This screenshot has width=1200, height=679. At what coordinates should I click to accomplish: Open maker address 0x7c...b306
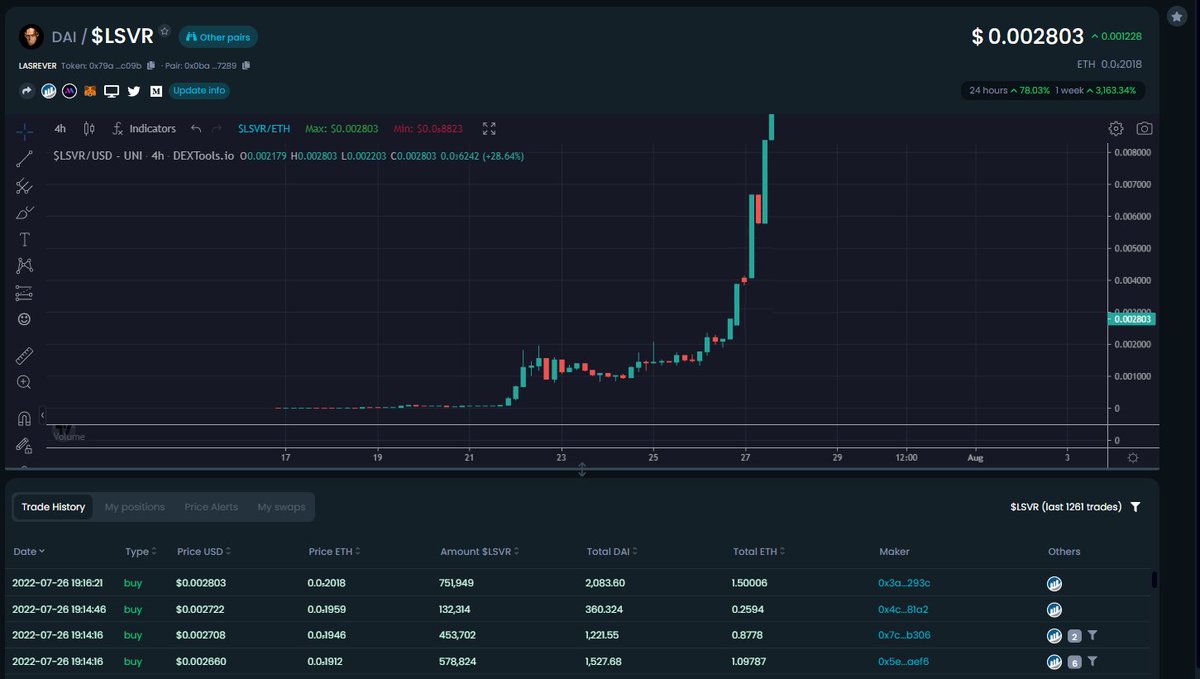pos(904,635)
